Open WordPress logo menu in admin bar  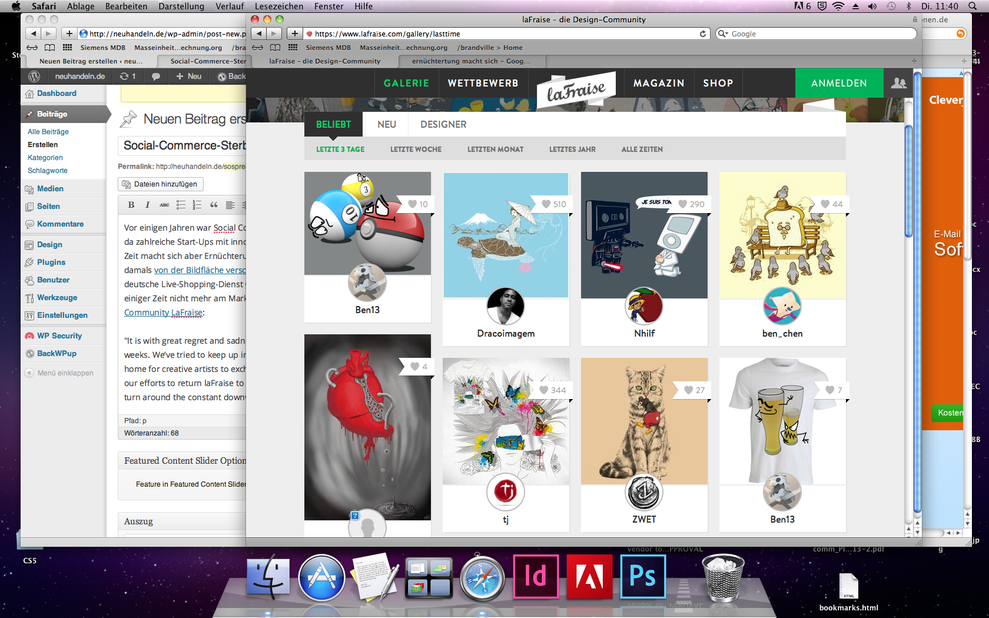click(x=34, y=76)
